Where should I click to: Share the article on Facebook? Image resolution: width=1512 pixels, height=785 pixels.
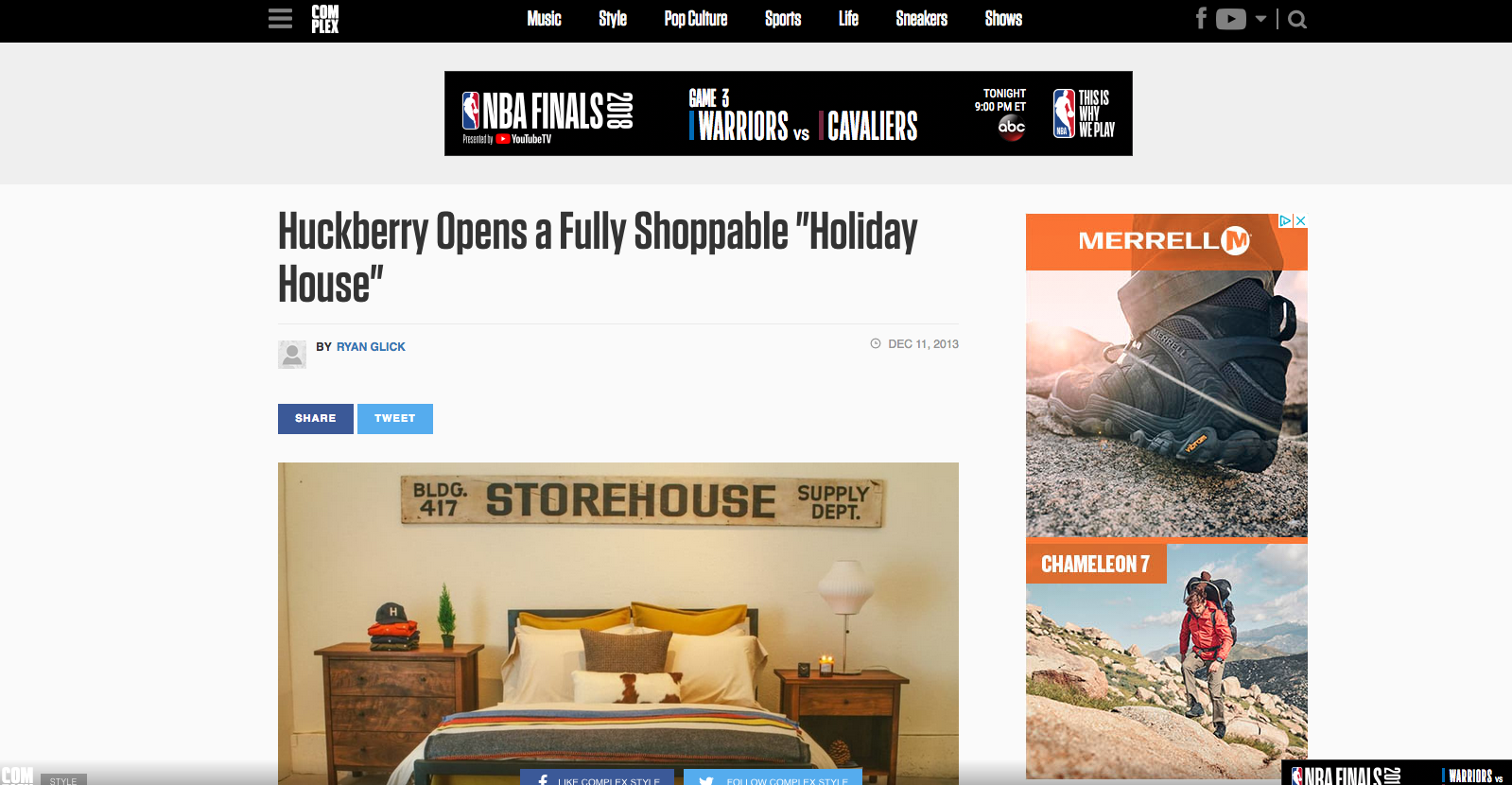click(316, 419)
